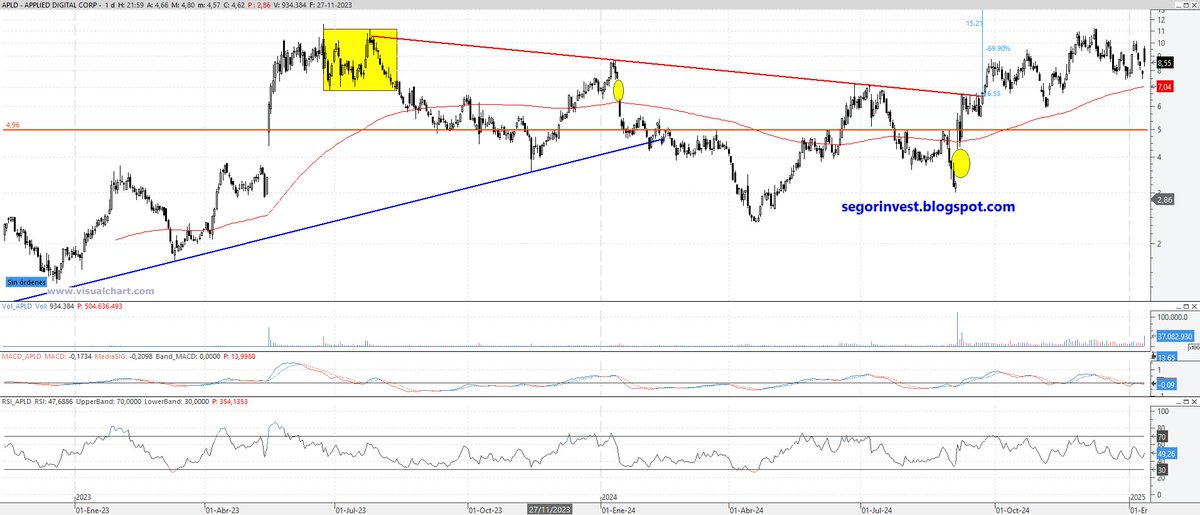1200x515 pixels.
Task: Select the small yellow ellipse near 01-Ene-24
Action: pos(618,91)
